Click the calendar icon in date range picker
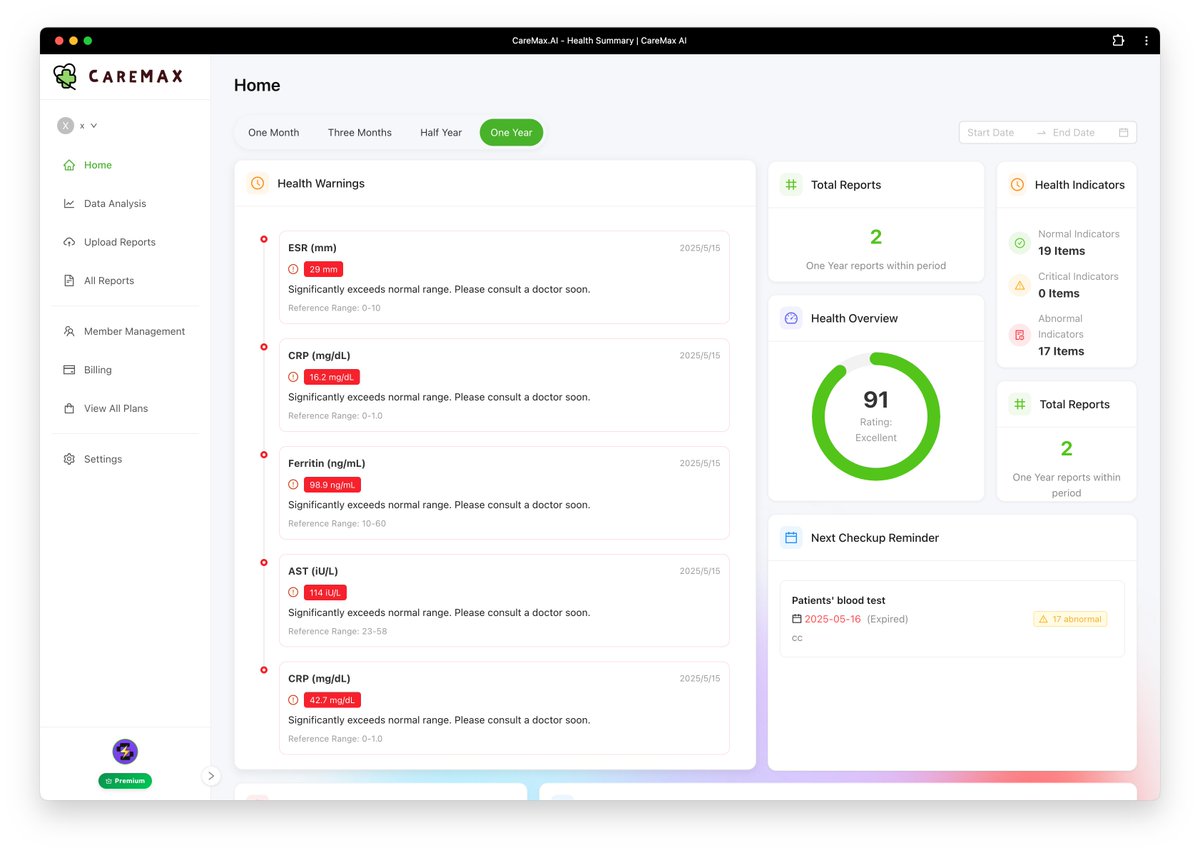This screenshot has width=1200, height=853. click(1123, 132)
